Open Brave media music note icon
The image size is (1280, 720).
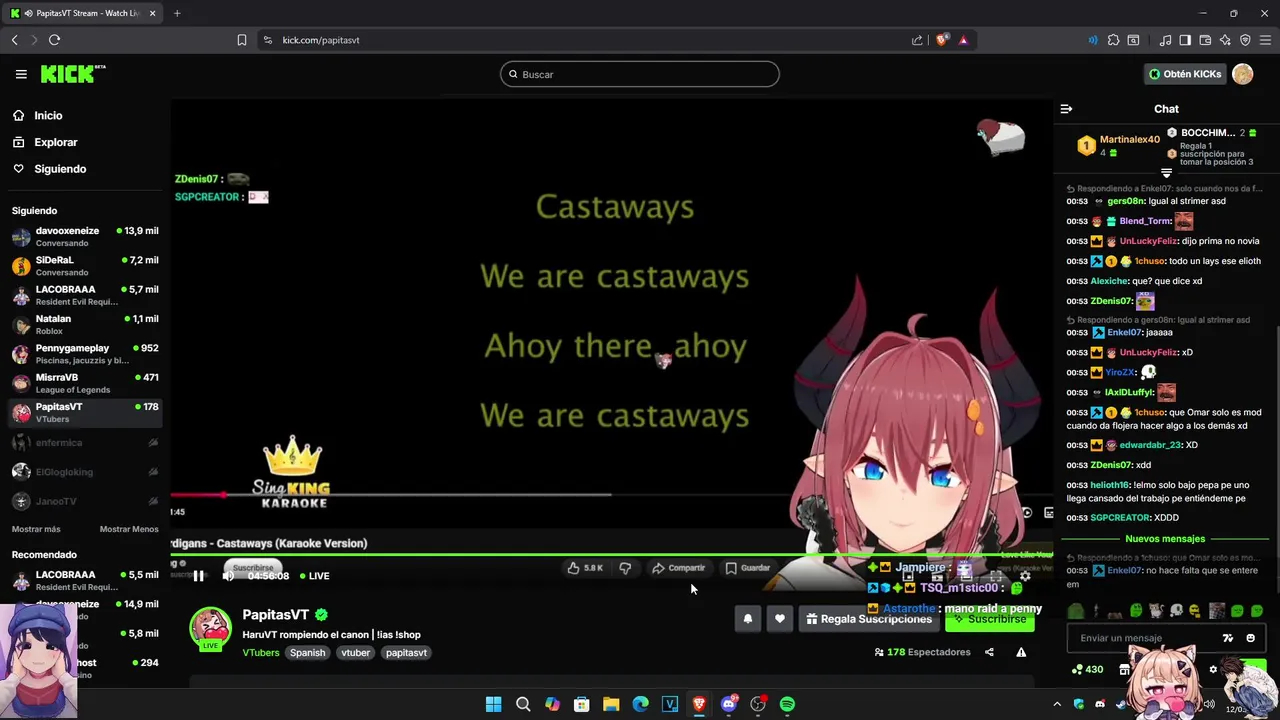coord(1165,40)
